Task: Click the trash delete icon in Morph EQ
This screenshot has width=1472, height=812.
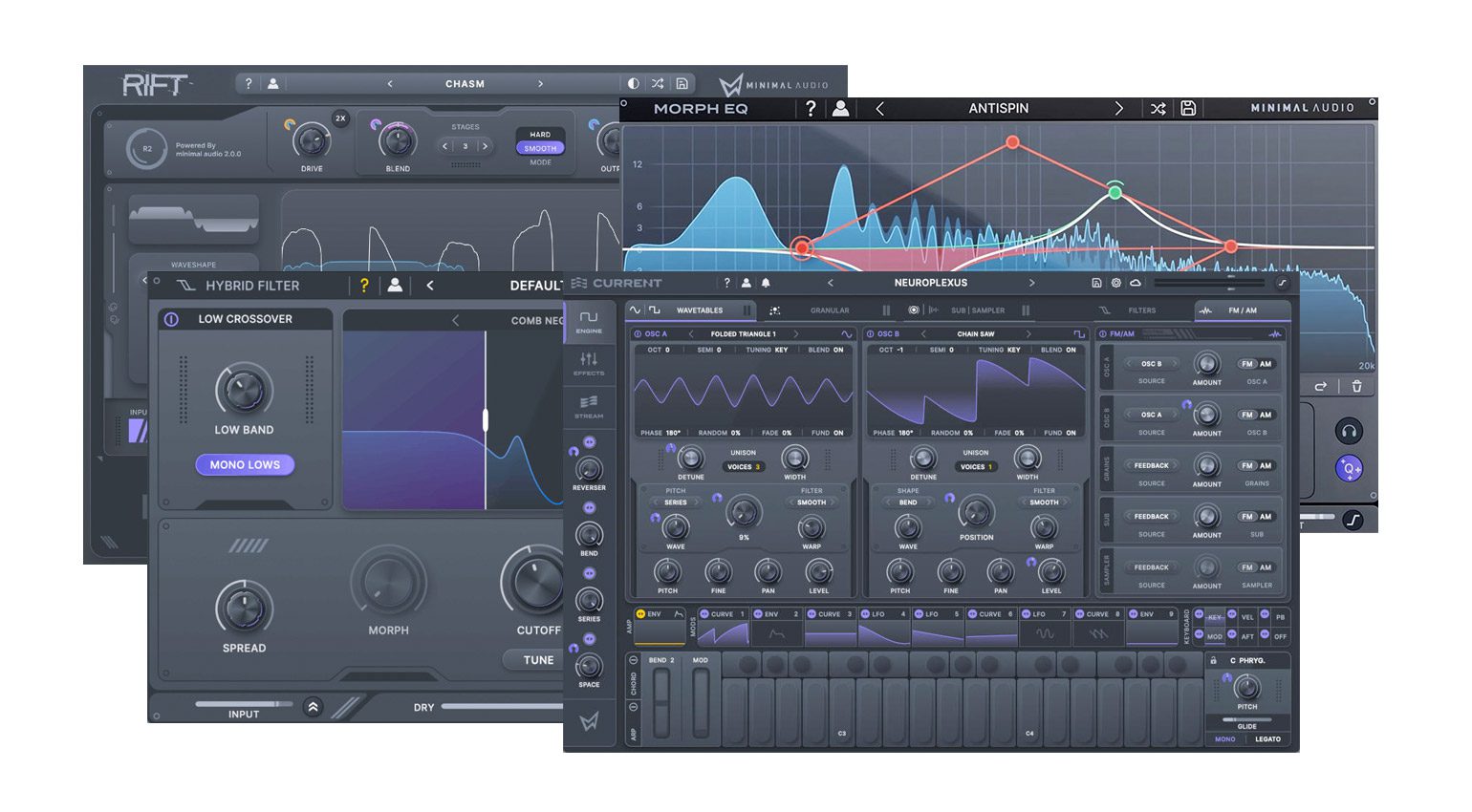Action: click(1356, 386)
